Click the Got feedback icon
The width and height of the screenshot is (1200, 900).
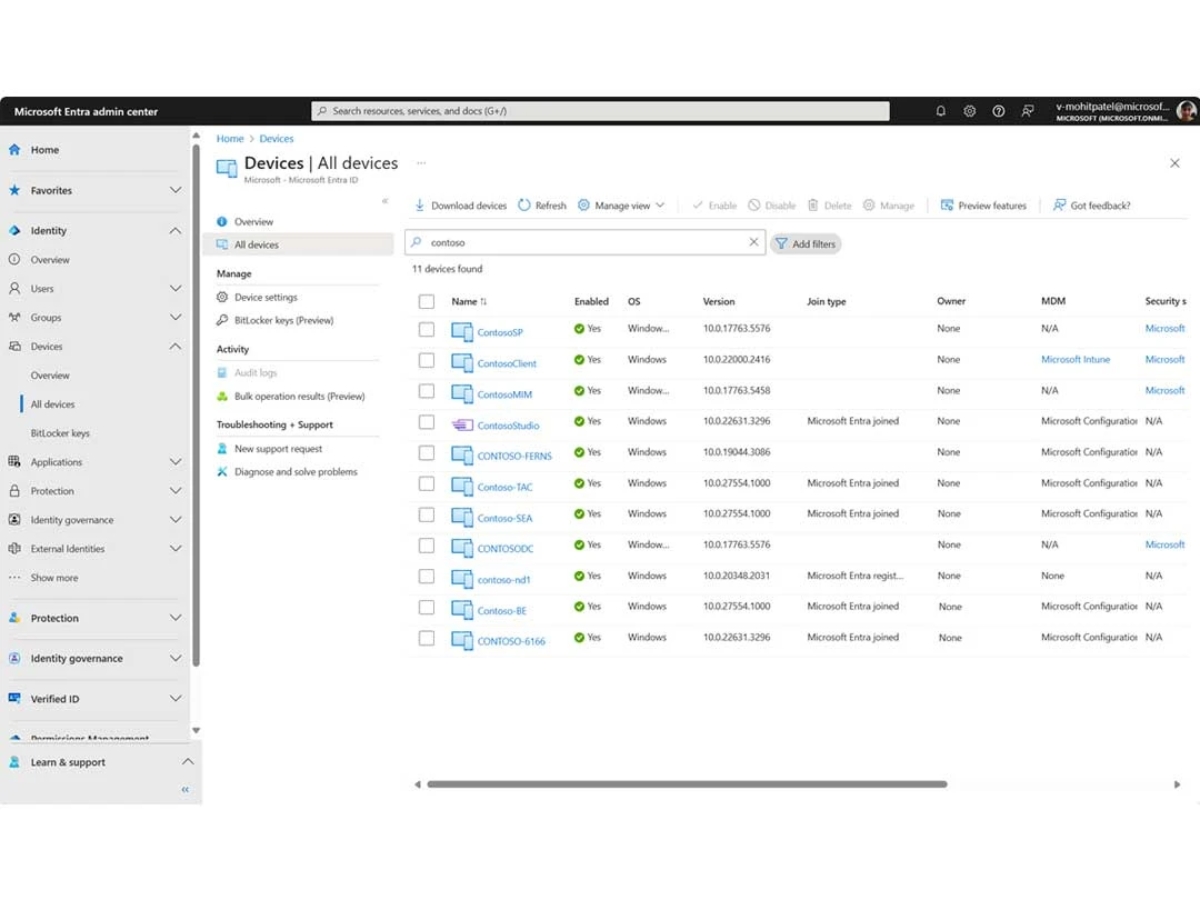point(1059,205)
